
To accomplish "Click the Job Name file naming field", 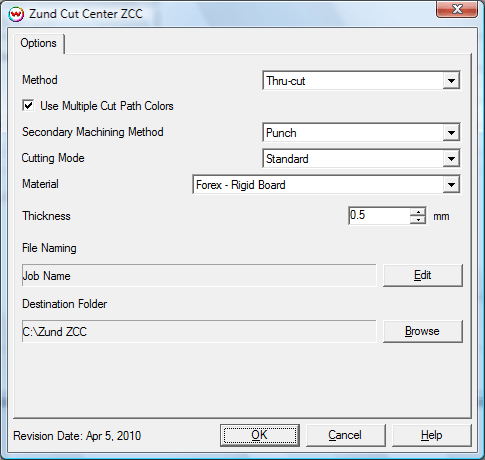I will tap(199, 275).
